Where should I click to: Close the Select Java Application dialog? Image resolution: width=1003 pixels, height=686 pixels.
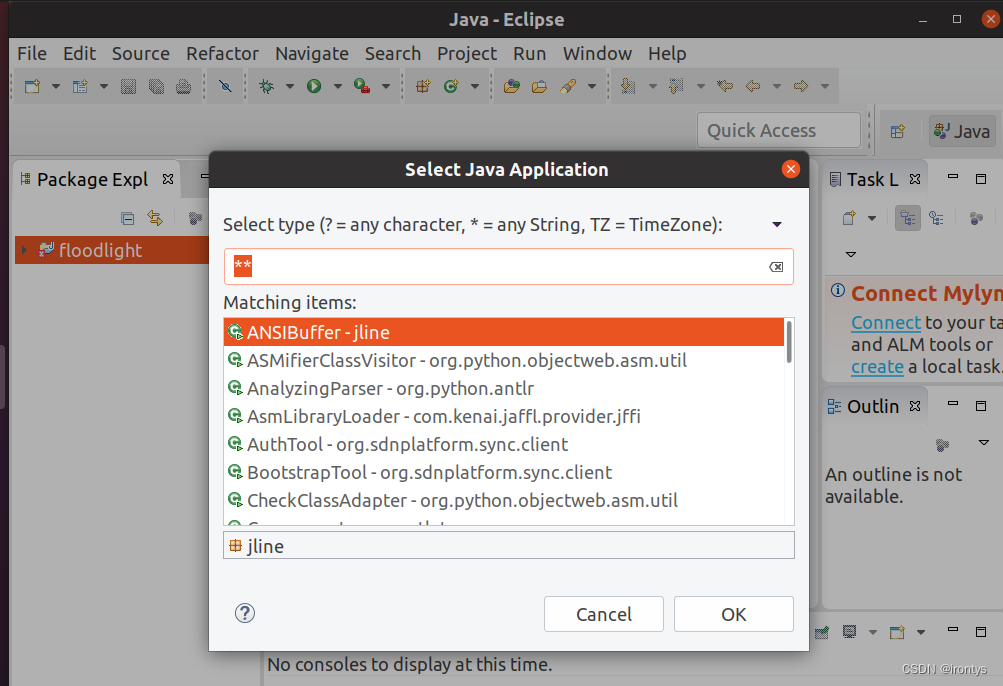tap(791, 169)
